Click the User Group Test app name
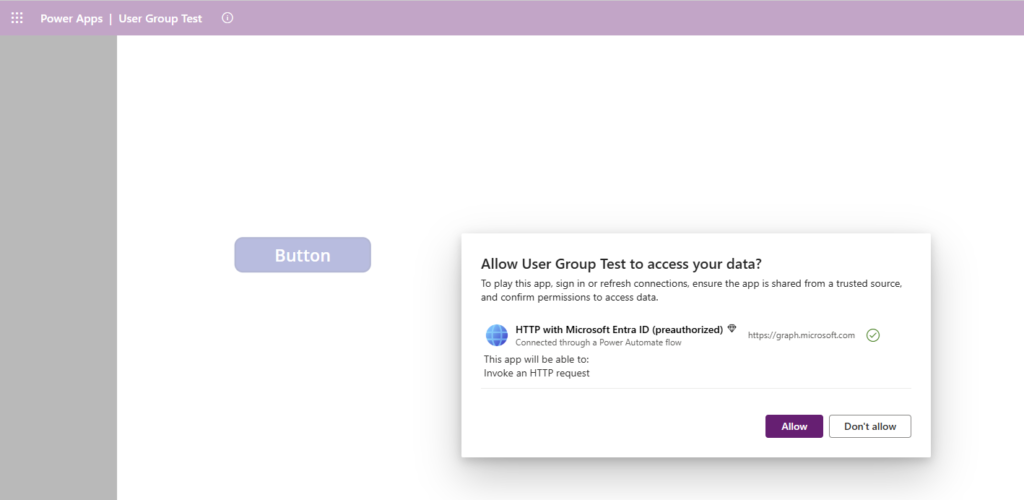Screen dimensions: 1024x500 [x=161, y=18]
